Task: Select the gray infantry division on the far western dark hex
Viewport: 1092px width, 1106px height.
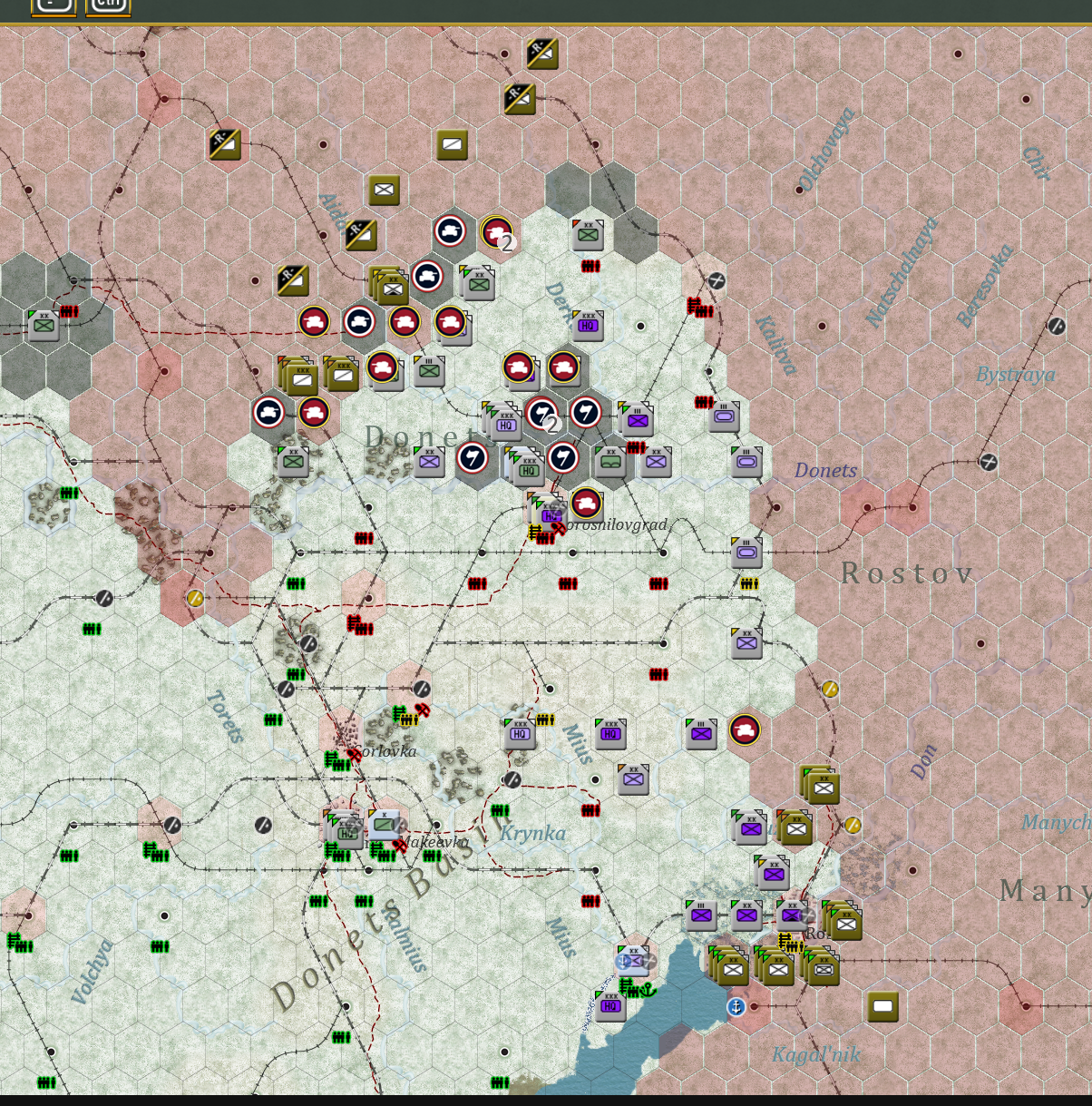Action: point(44,325)
